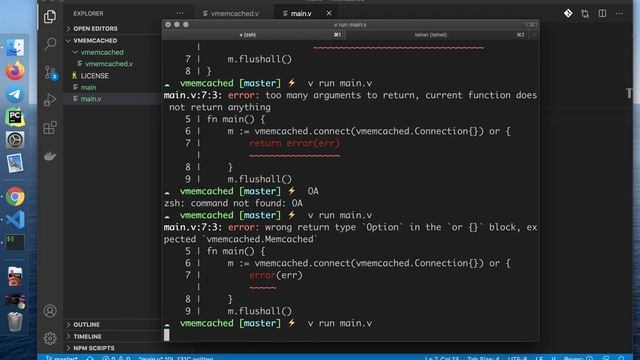
Task: Click the red 'return error(err)' line
Action: click(x=294, y=143)
